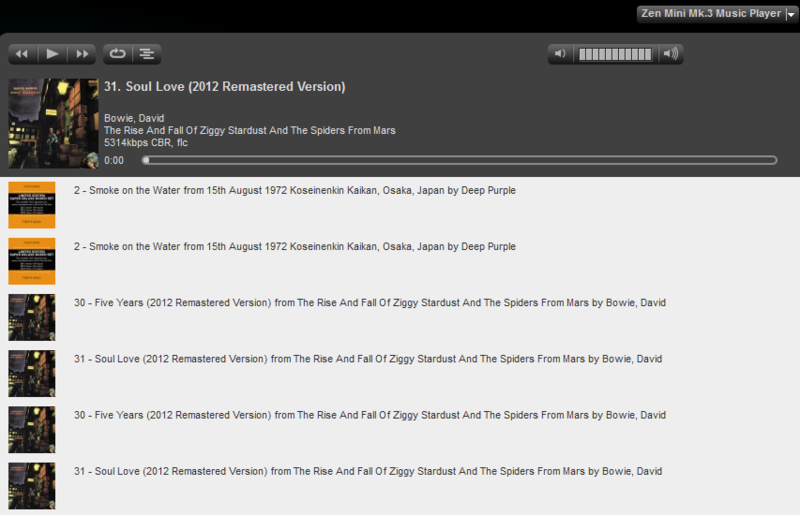Open now-playing album link Rise And Fall

(250, 131)
